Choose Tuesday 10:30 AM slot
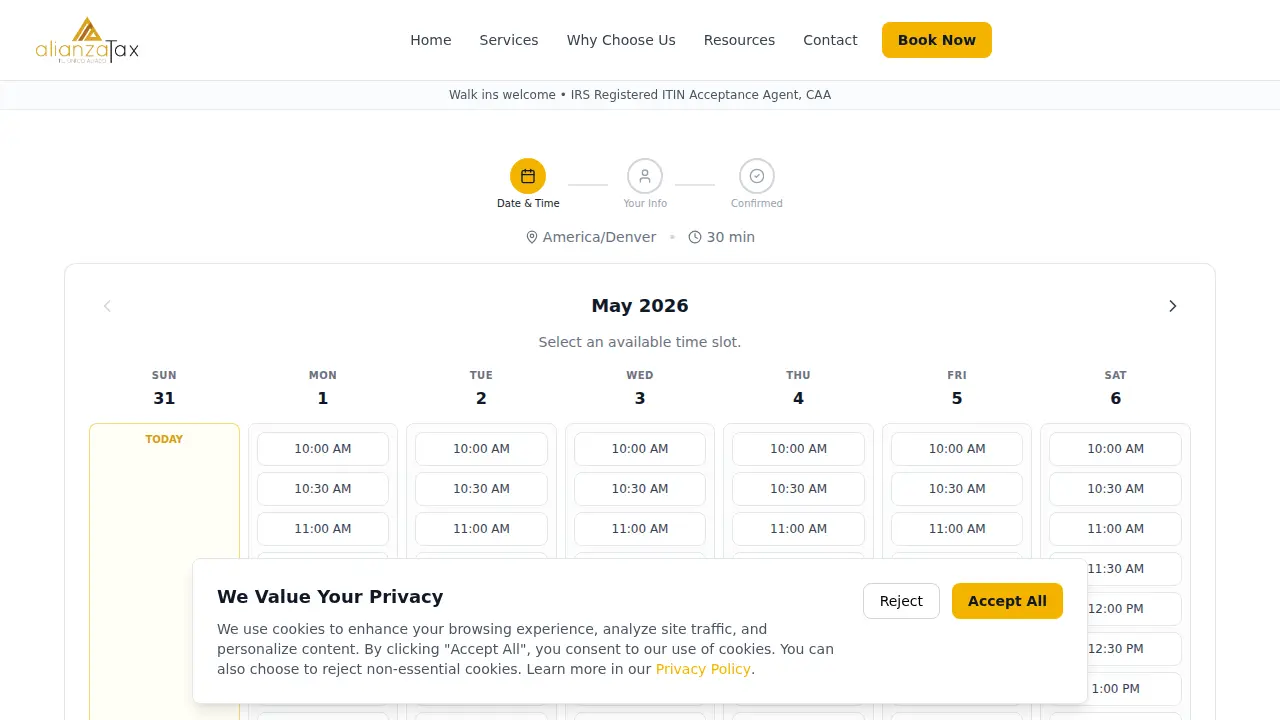Viewport: 1280px width, 720px height. [481, 489]
